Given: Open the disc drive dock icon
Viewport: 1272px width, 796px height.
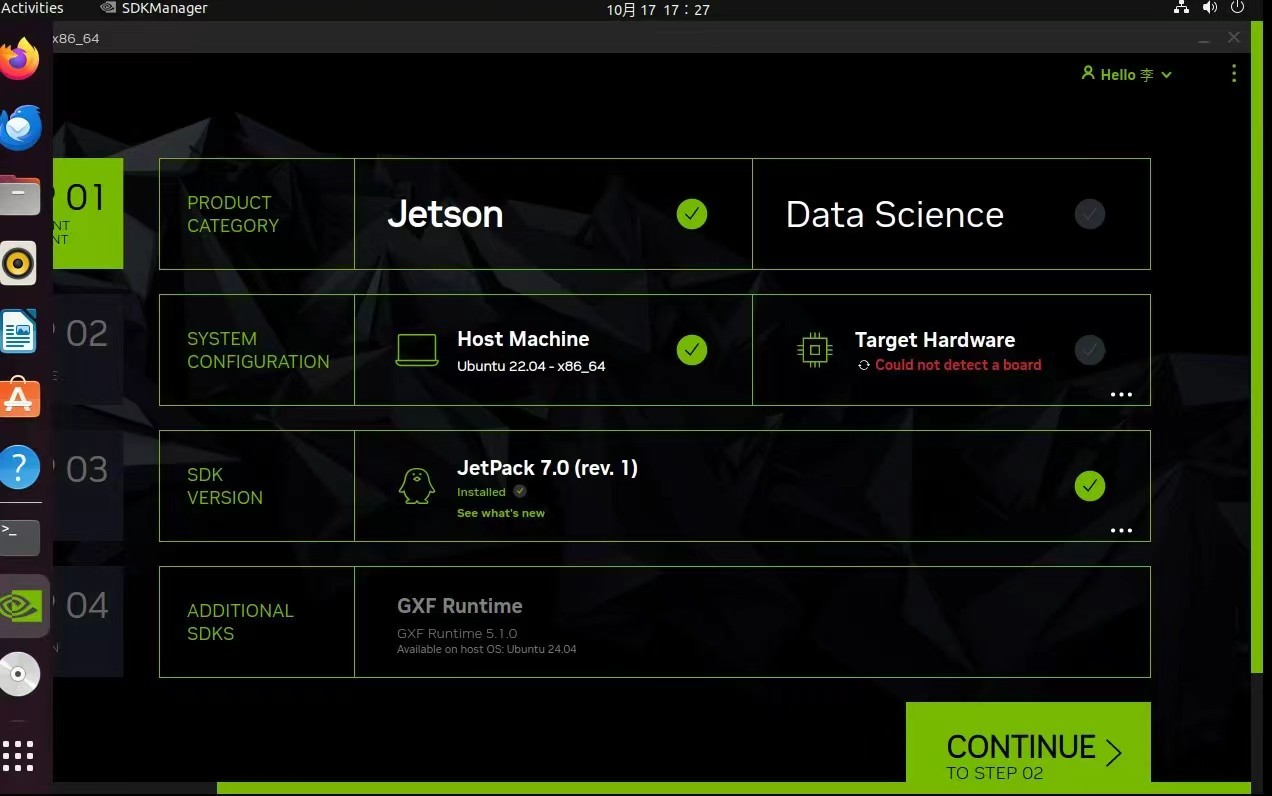Looking at the screenshot, I should coord(19,674).
